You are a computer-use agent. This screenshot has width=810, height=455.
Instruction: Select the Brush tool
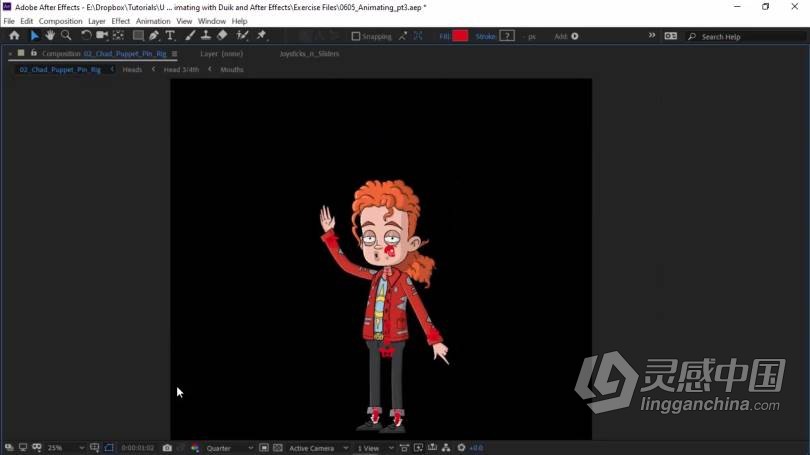190,36
